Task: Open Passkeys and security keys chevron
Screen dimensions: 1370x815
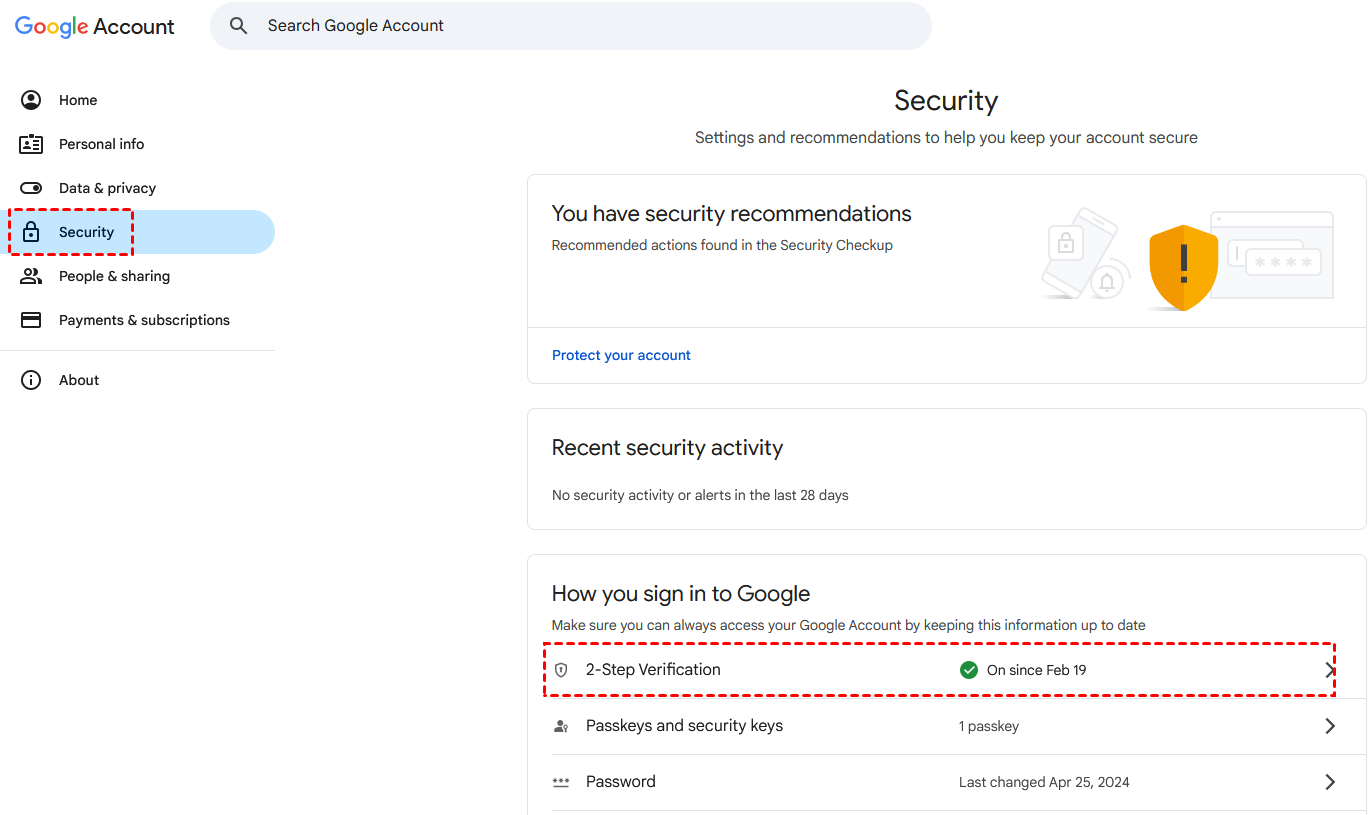Action: click(x=1329, y=726)
